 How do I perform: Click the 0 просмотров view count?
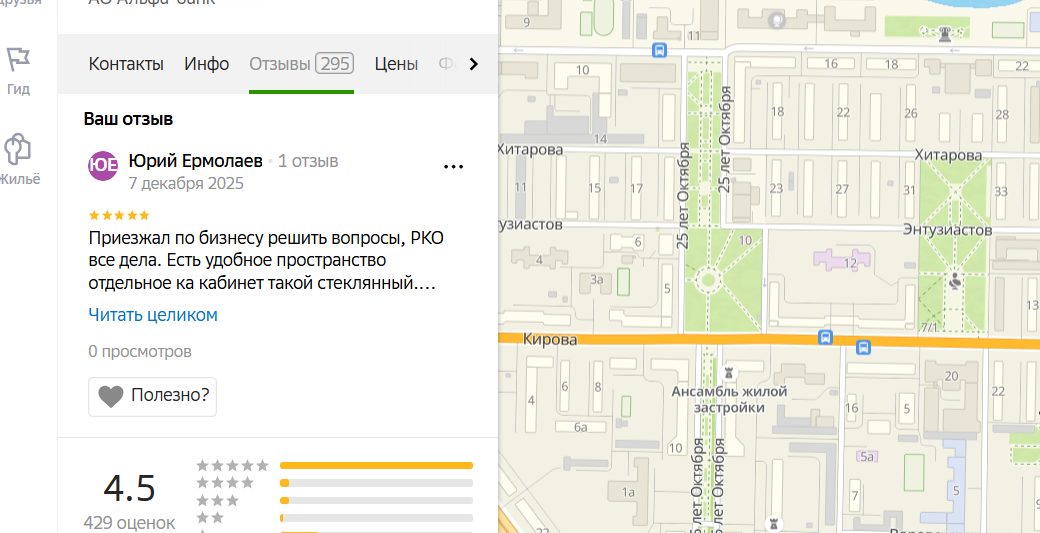pos(140,351)
